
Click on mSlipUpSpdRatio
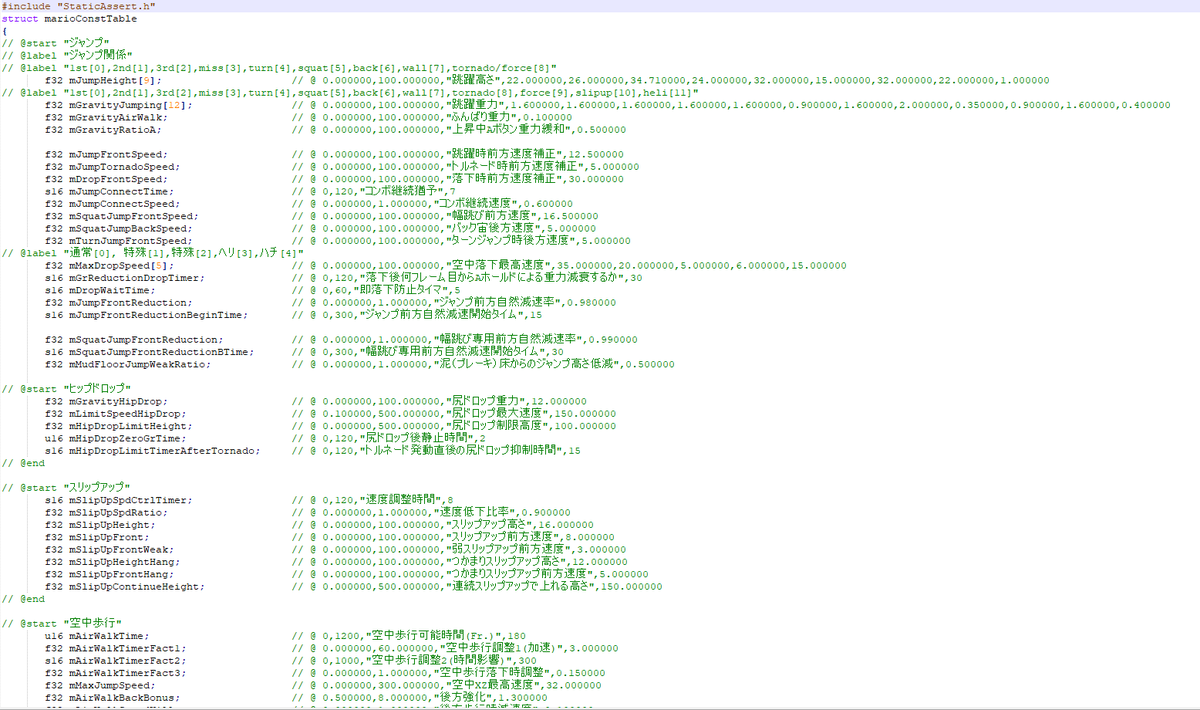(x=116, y=512)
